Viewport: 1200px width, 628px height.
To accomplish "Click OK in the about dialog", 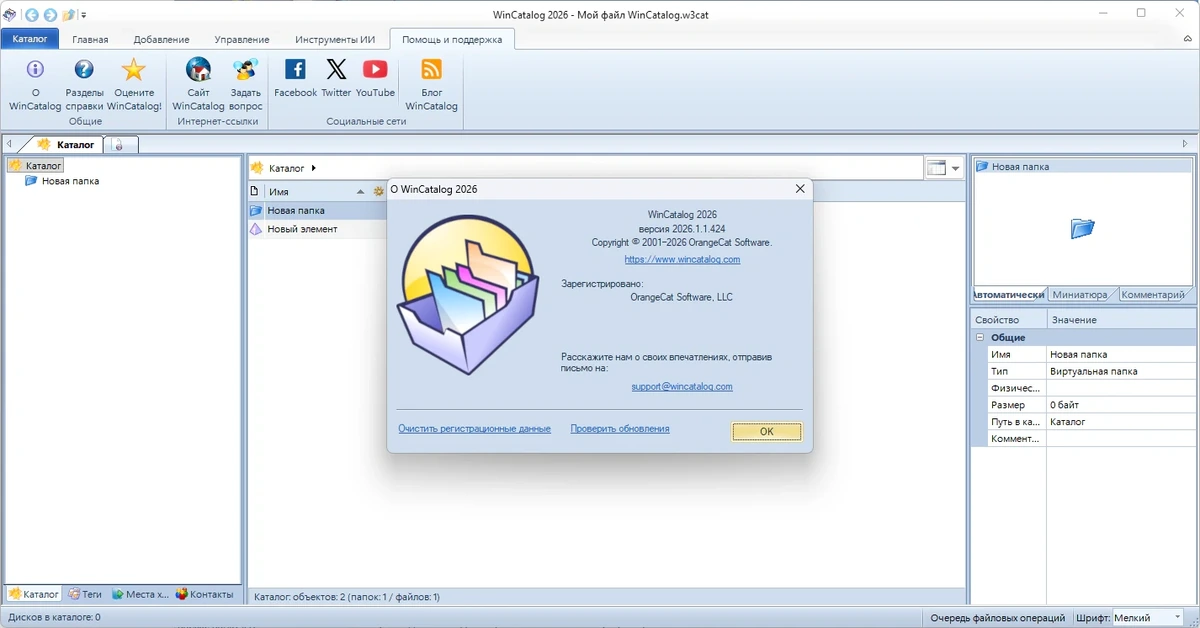I will pyautogui.click(x=766, y=431).
